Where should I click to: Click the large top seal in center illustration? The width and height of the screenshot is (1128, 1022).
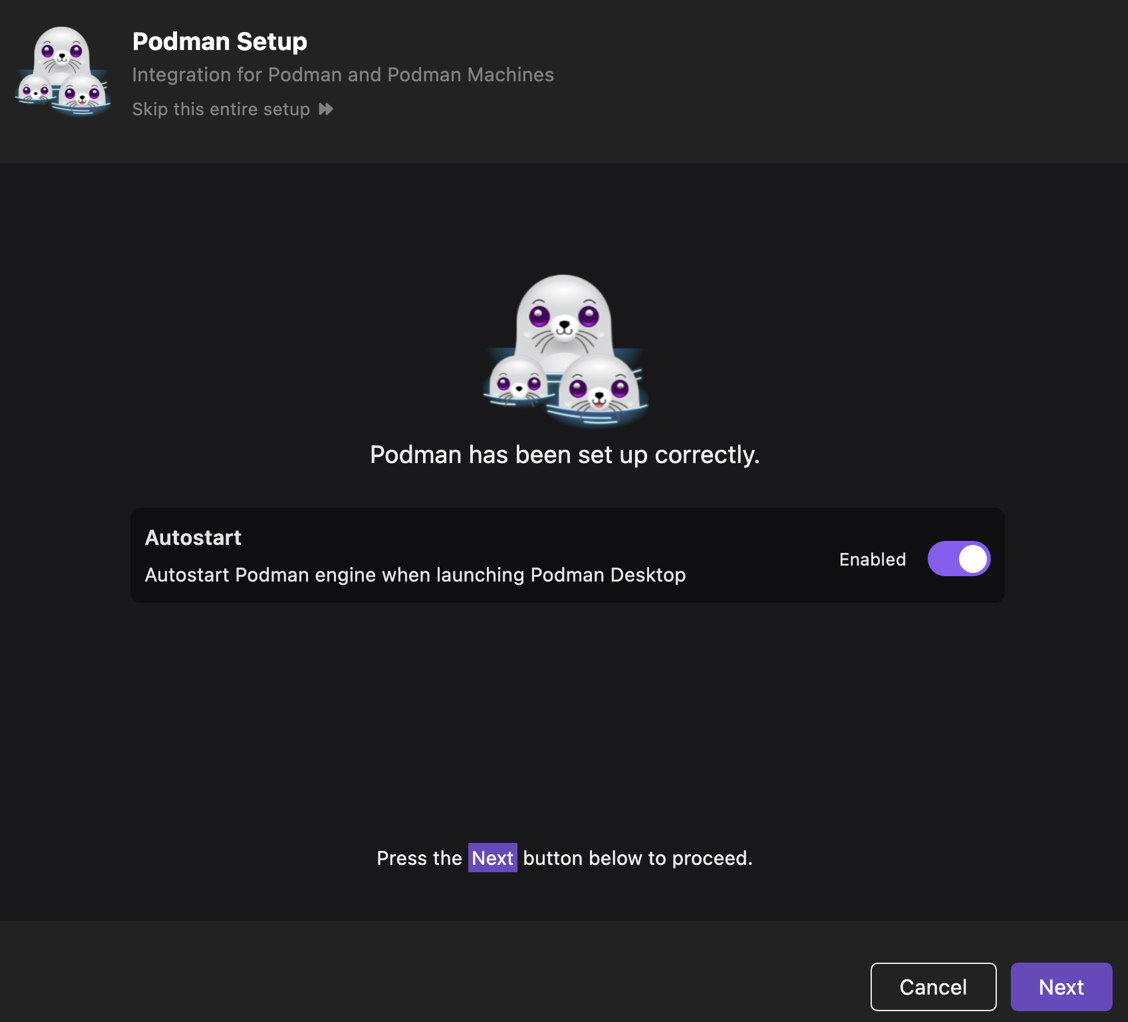(563, 315)
